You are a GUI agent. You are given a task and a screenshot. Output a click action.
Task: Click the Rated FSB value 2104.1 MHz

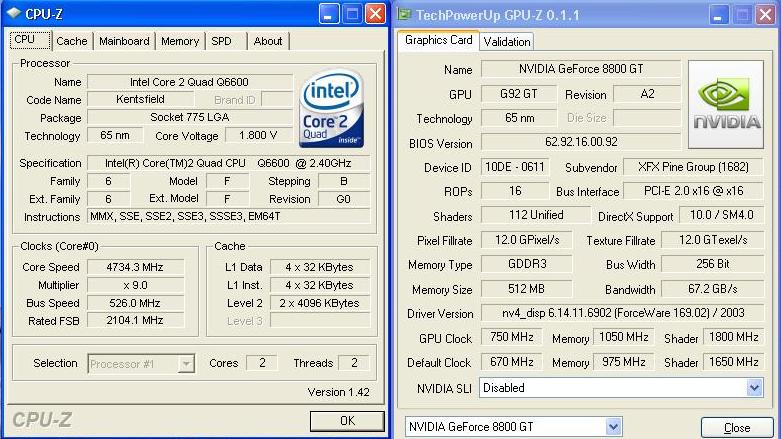click(x=135, y=320)
